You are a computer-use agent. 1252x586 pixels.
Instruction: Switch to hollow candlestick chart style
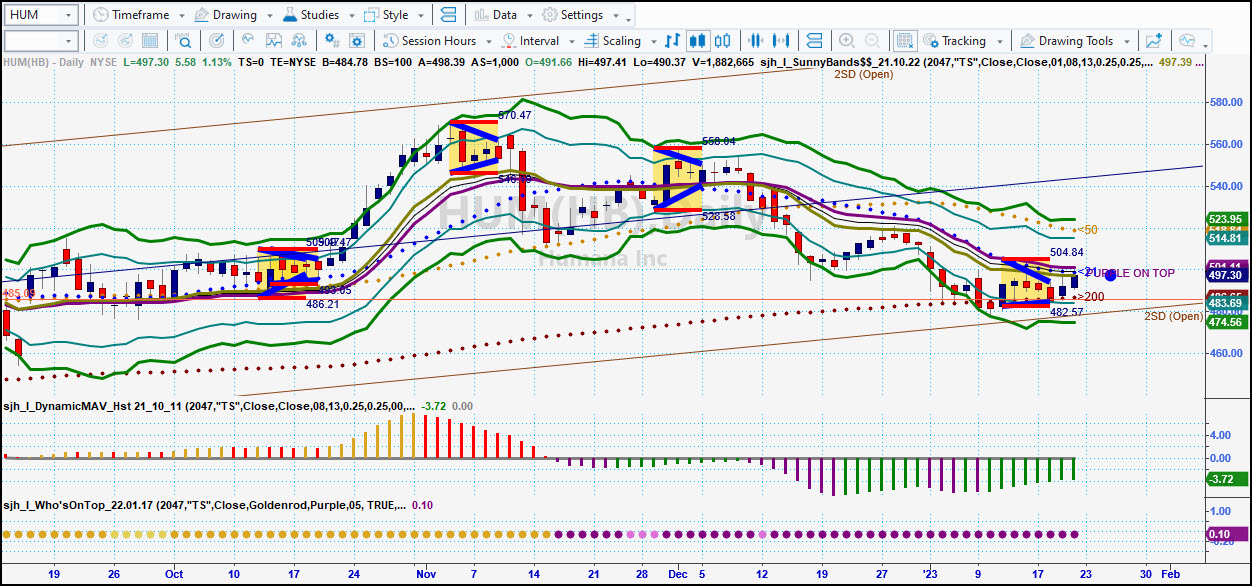pyautogui.click(x=724, y=41)
